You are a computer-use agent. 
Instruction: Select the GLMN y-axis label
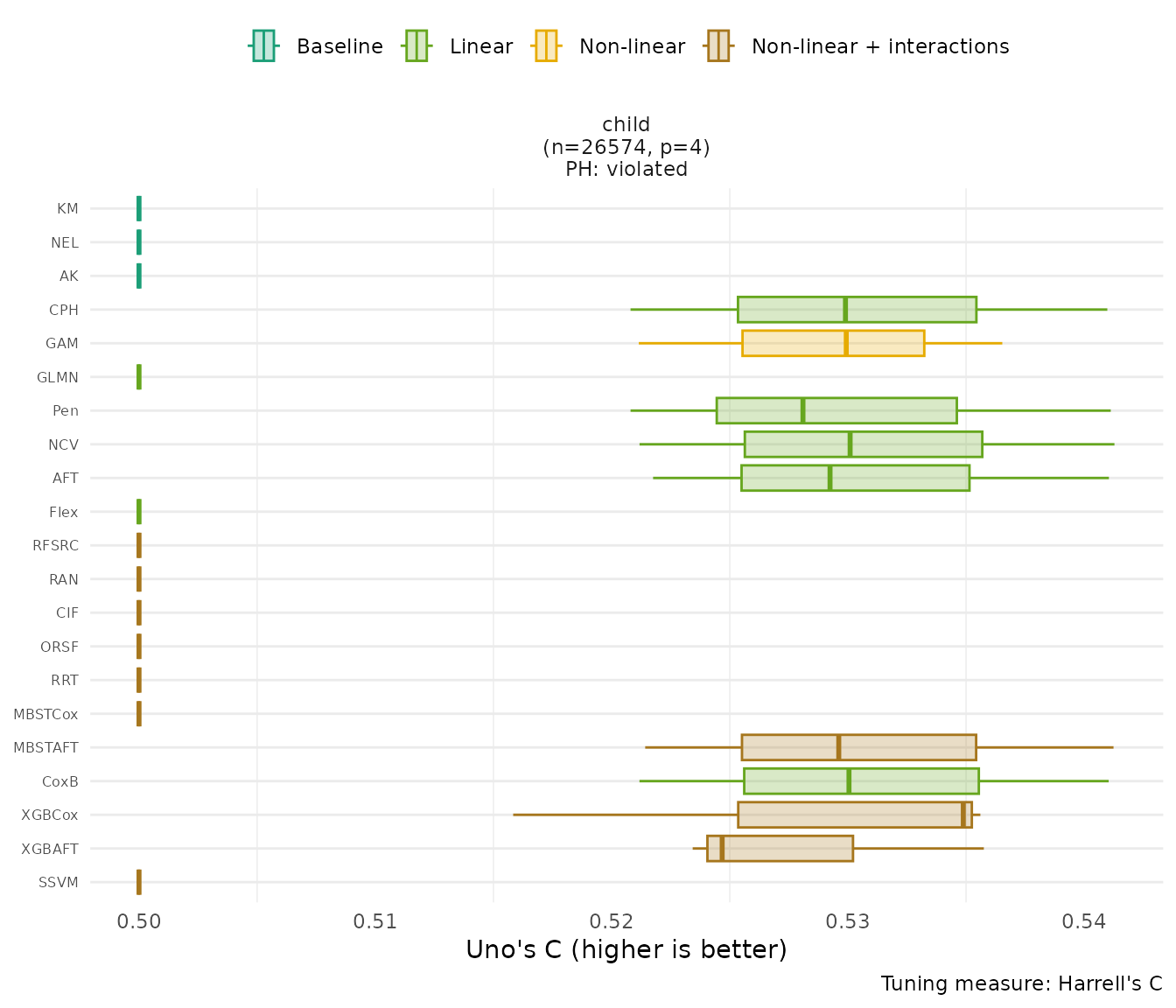[58, 378]
